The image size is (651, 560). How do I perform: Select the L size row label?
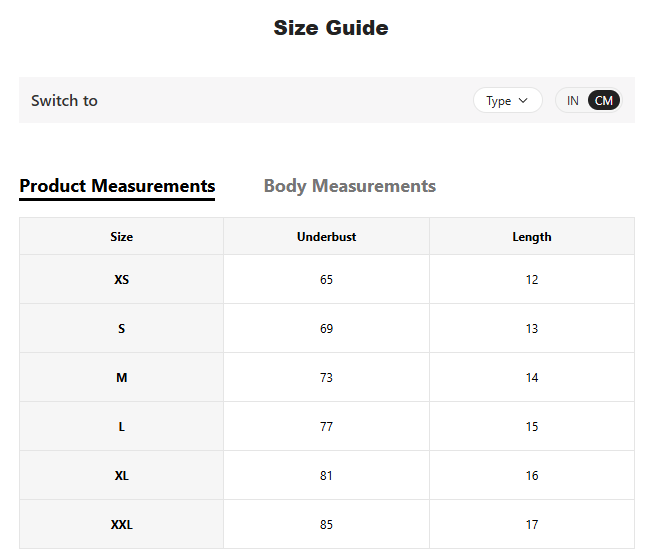click(x=121, y=426)
